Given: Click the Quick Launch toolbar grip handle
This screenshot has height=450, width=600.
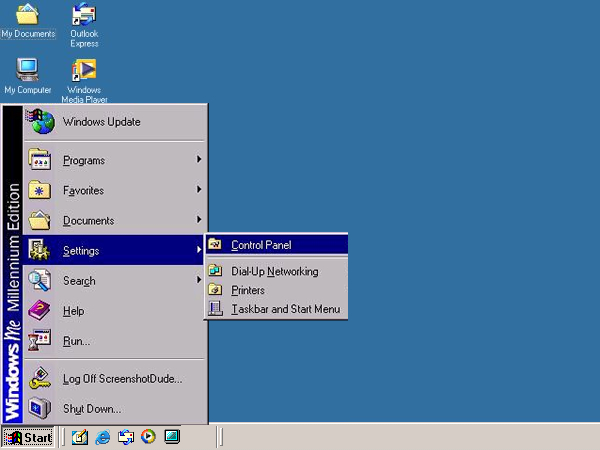Looking at the screenshot, I should [x=63, y=437].
